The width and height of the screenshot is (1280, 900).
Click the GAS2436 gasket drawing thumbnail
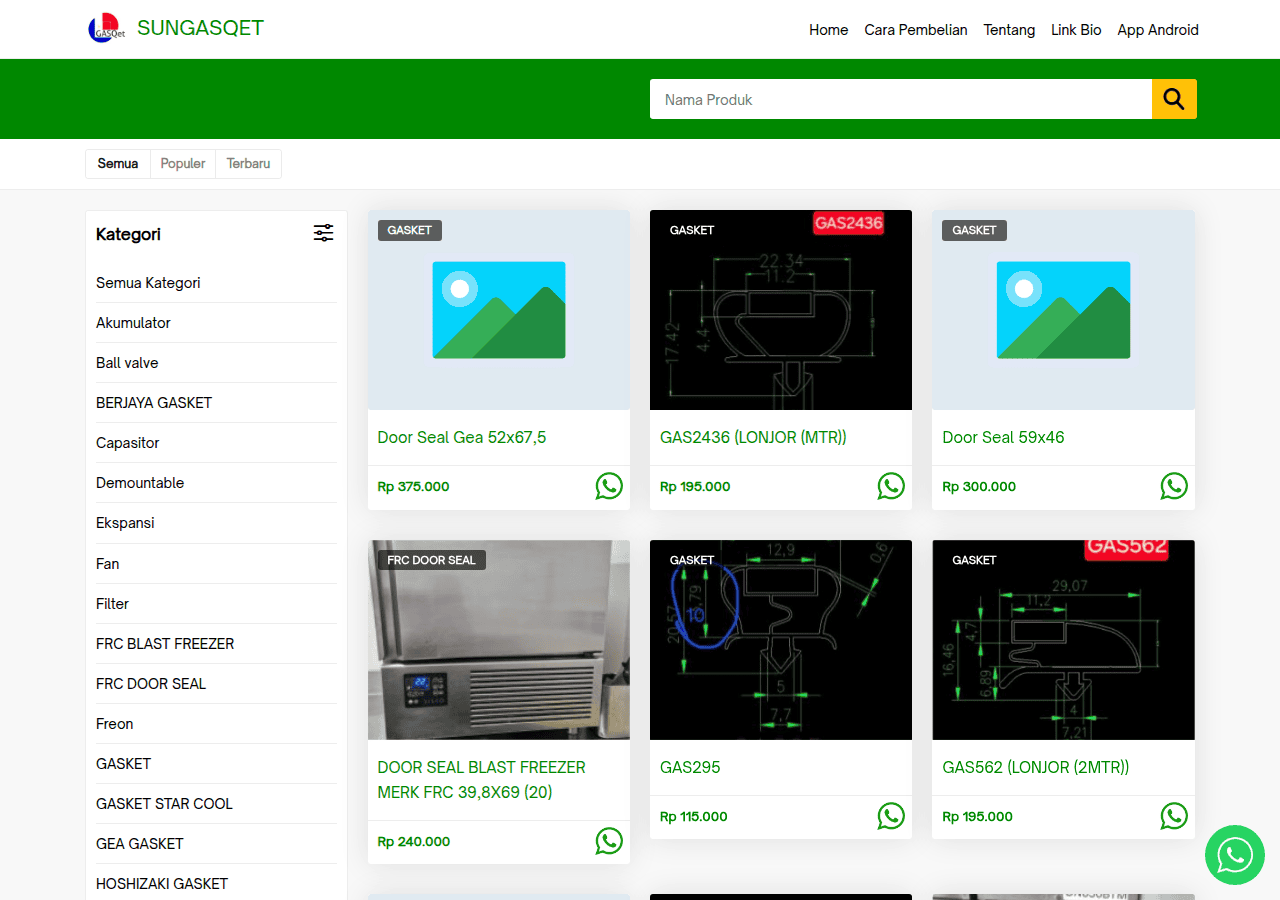(781, 310)
